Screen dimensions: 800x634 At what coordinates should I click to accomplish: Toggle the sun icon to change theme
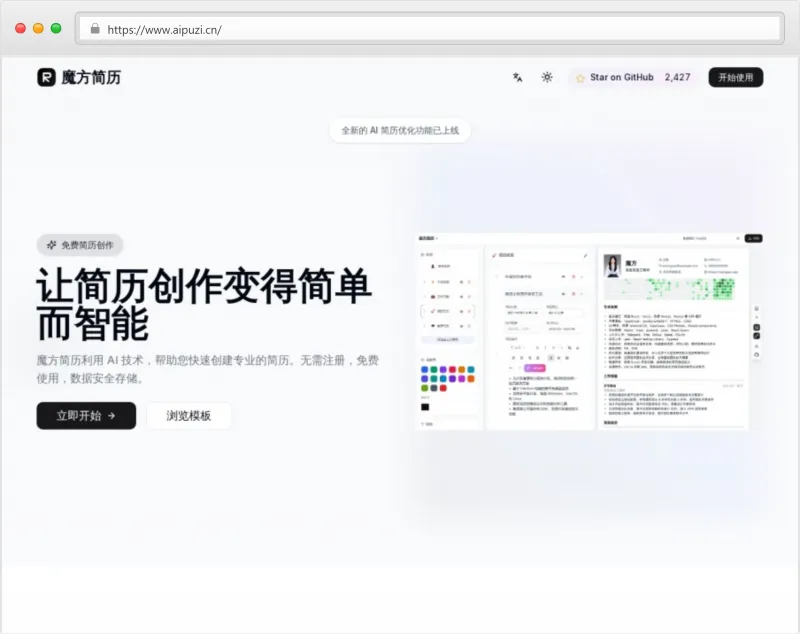546,76
